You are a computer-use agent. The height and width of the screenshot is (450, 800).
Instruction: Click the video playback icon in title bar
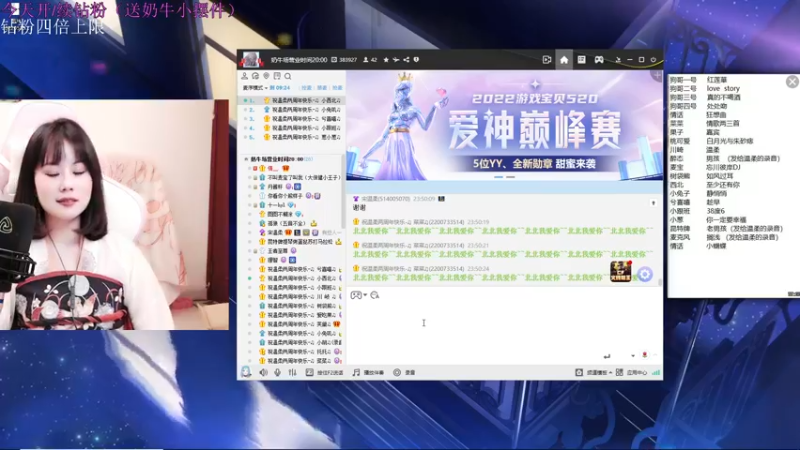546,60
